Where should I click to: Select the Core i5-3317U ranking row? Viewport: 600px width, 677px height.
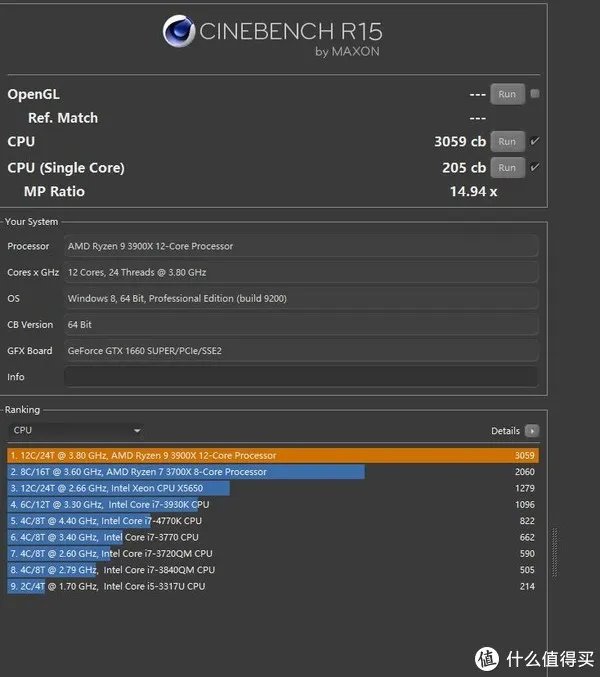click(272, 586)
